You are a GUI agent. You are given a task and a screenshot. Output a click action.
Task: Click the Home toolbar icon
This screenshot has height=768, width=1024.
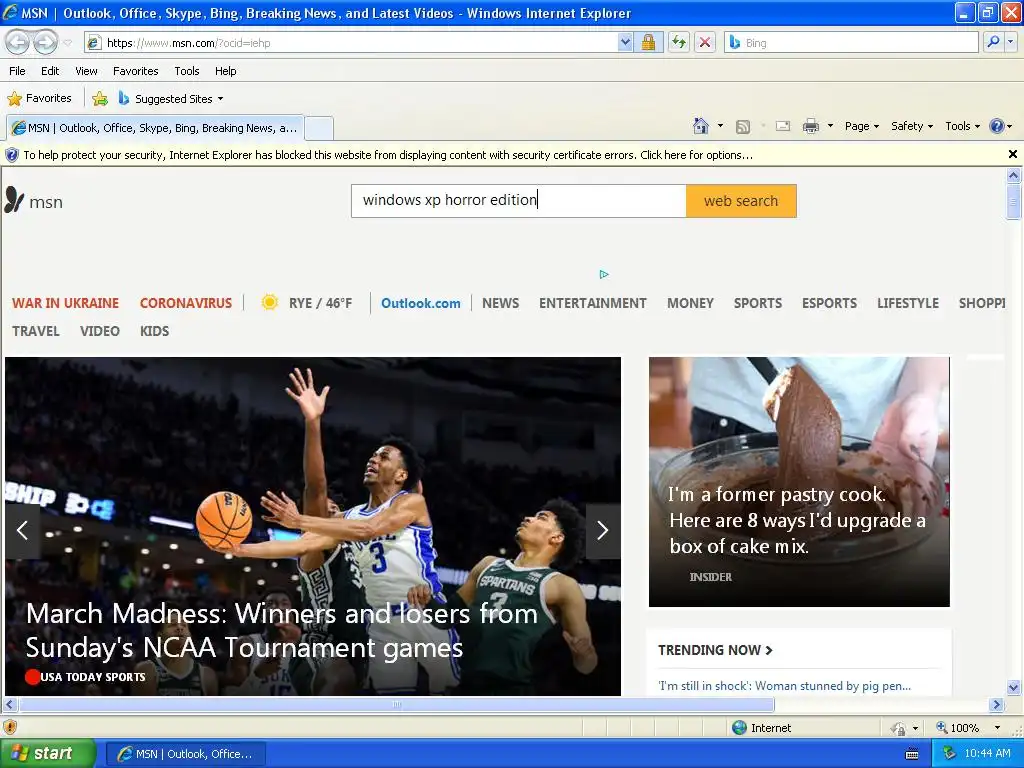(x=701, y=126)
